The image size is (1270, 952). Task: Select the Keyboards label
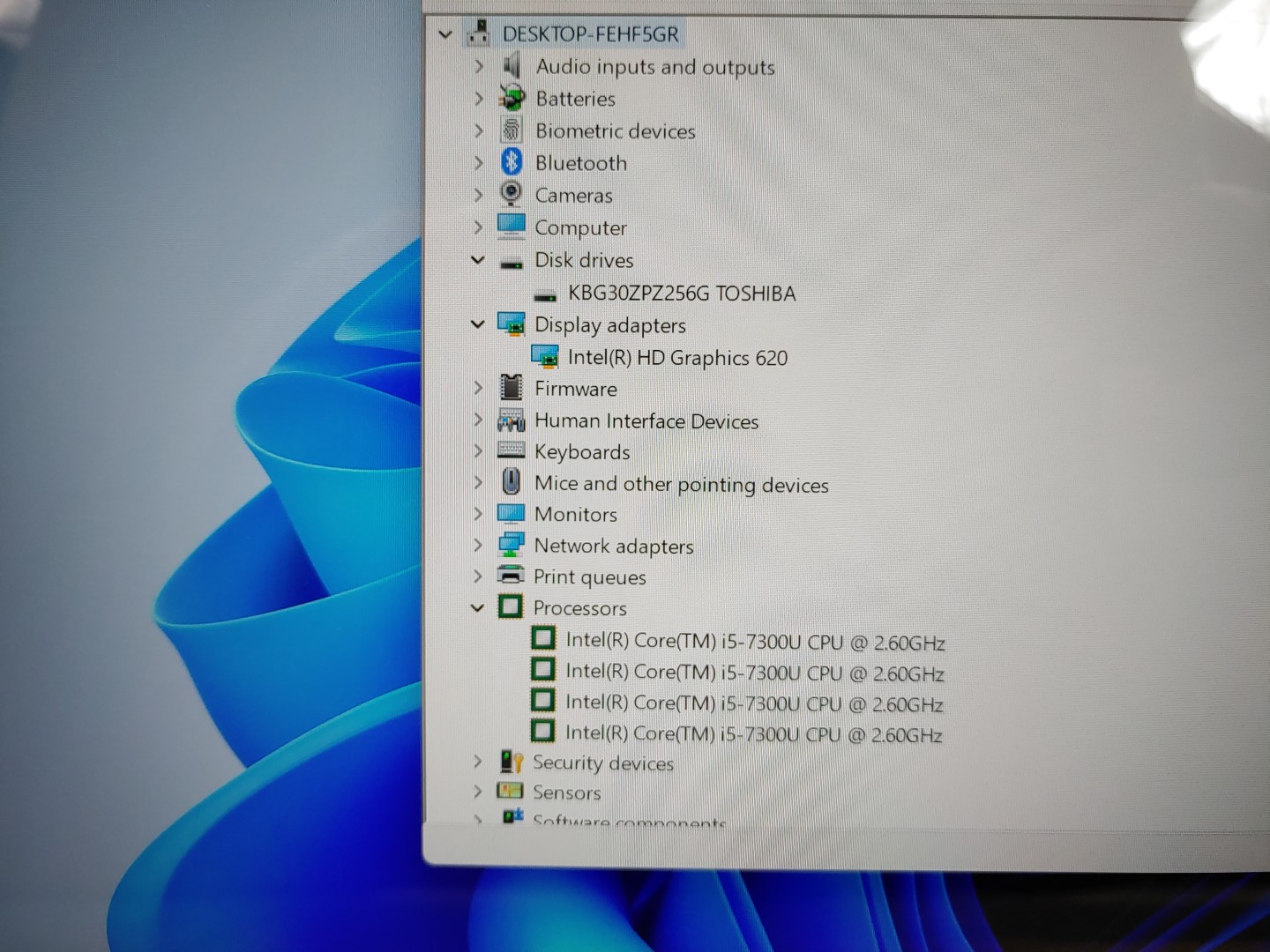click(582, 452)
